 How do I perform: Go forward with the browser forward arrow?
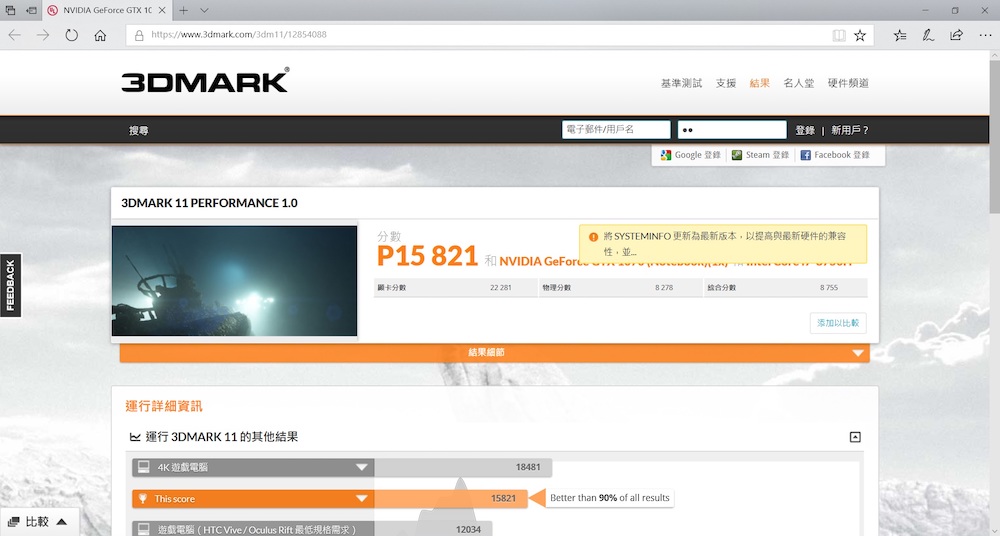point(43,35)
